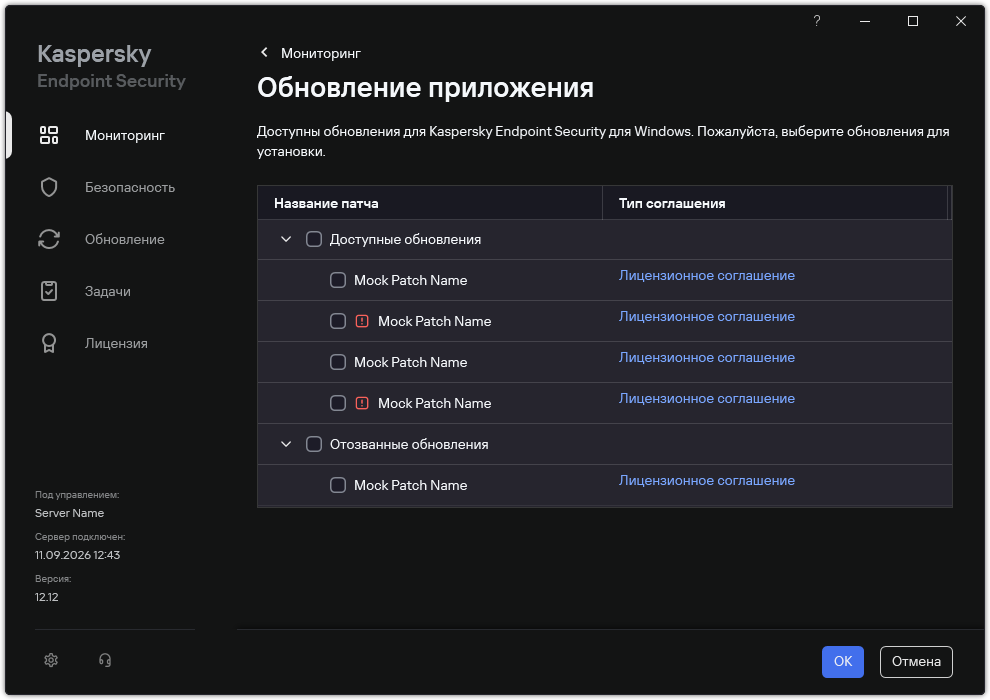Screen dimensions: 990x700
Task: Click the back arrow next to Мониторинг
Action: point(265,52)
